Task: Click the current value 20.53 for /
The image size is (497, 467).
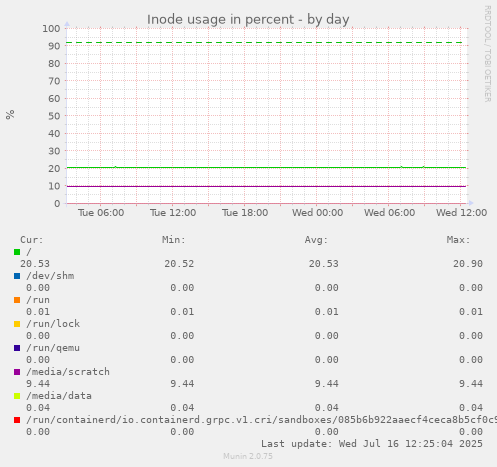Action: point(35,264)
